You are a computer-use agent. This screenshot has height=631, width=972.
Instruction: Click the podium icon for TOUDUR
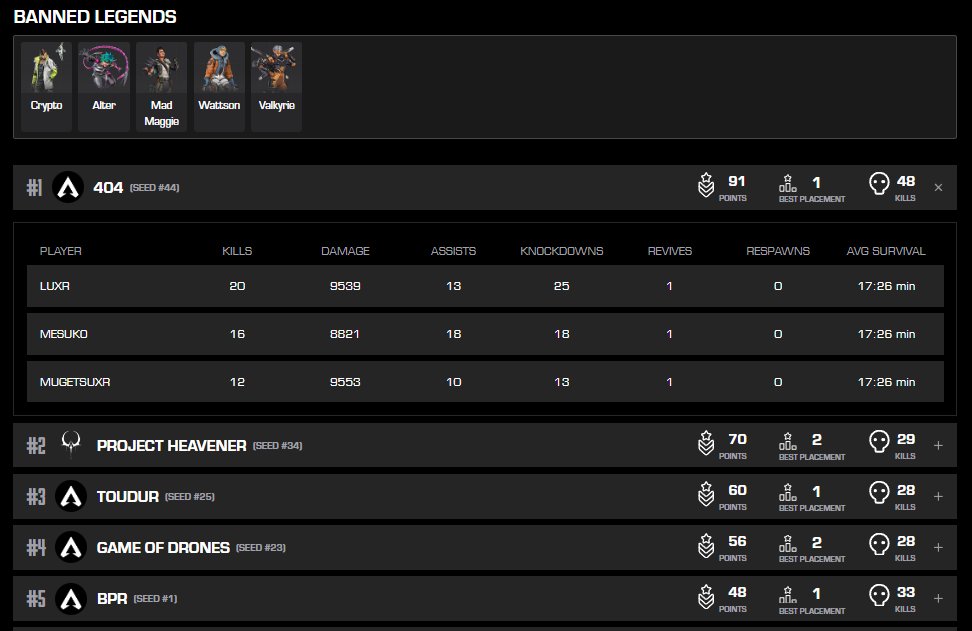(x=788, y=493)
